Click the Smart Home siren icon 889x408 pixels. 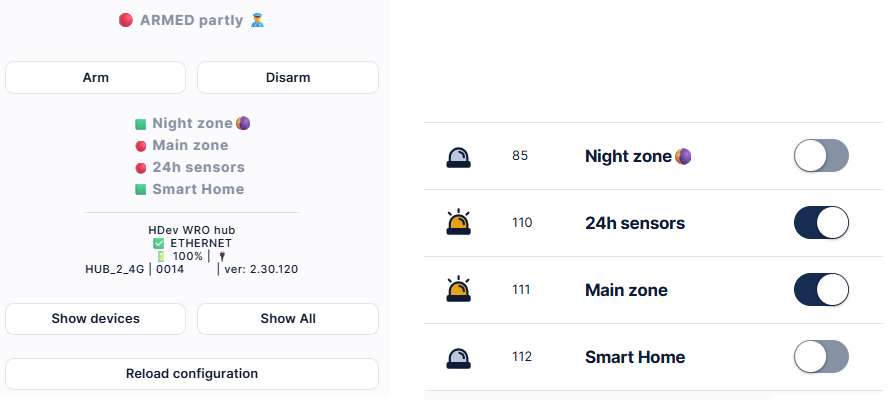pyautogui.click(x=458, y=358)
